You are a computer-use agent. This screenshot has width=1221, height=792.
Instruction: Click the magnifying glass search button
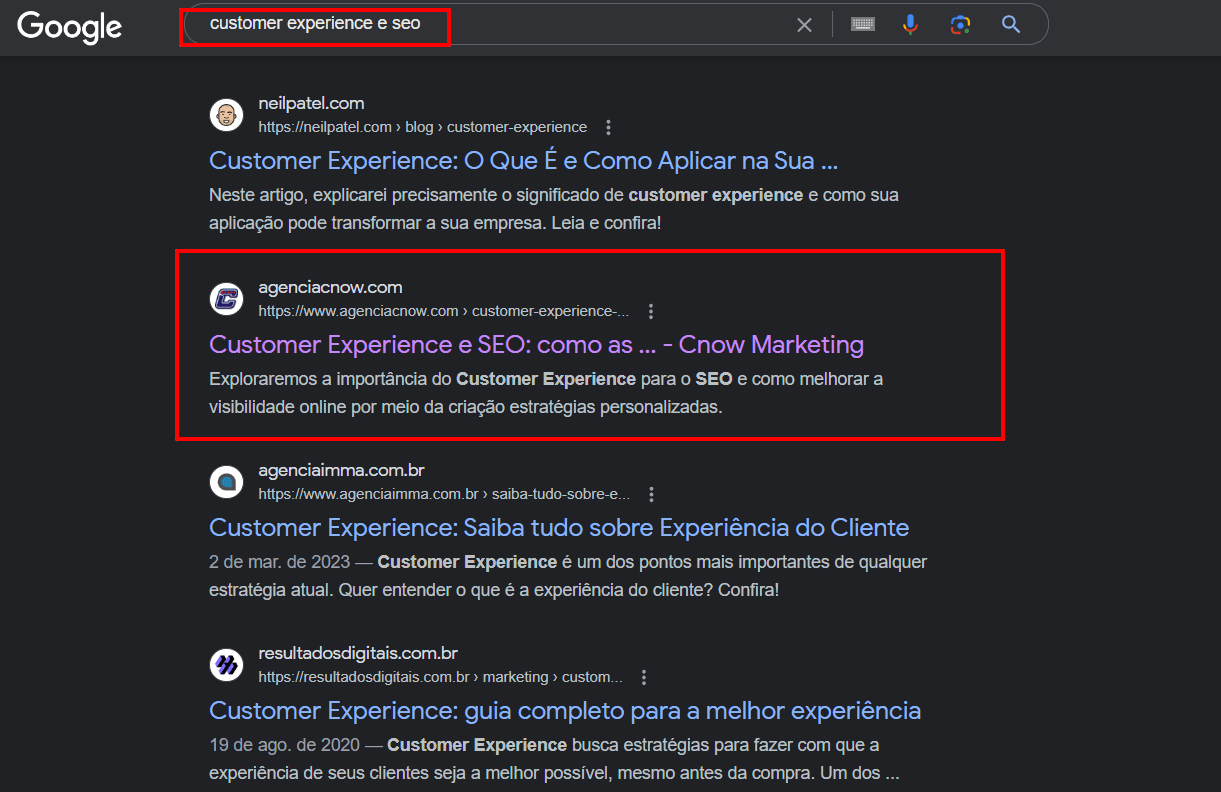[1011, 25]
